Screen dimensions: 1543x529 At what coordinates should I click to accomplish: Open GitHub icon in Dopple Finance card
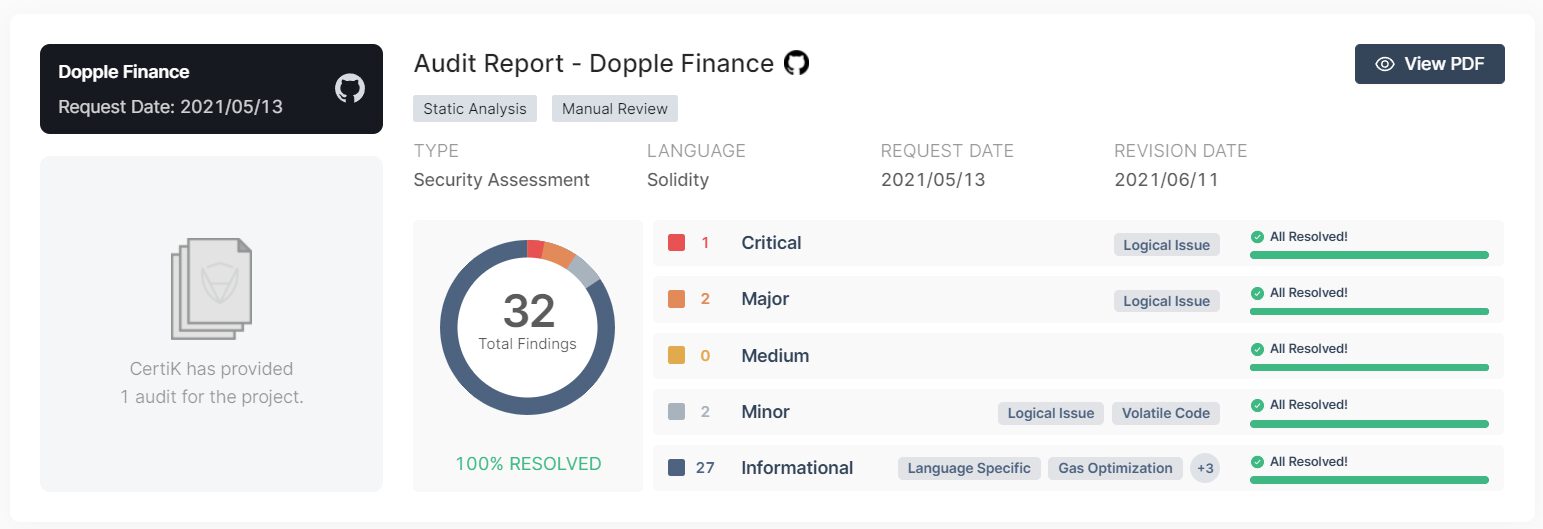click(x=350, y=88)
